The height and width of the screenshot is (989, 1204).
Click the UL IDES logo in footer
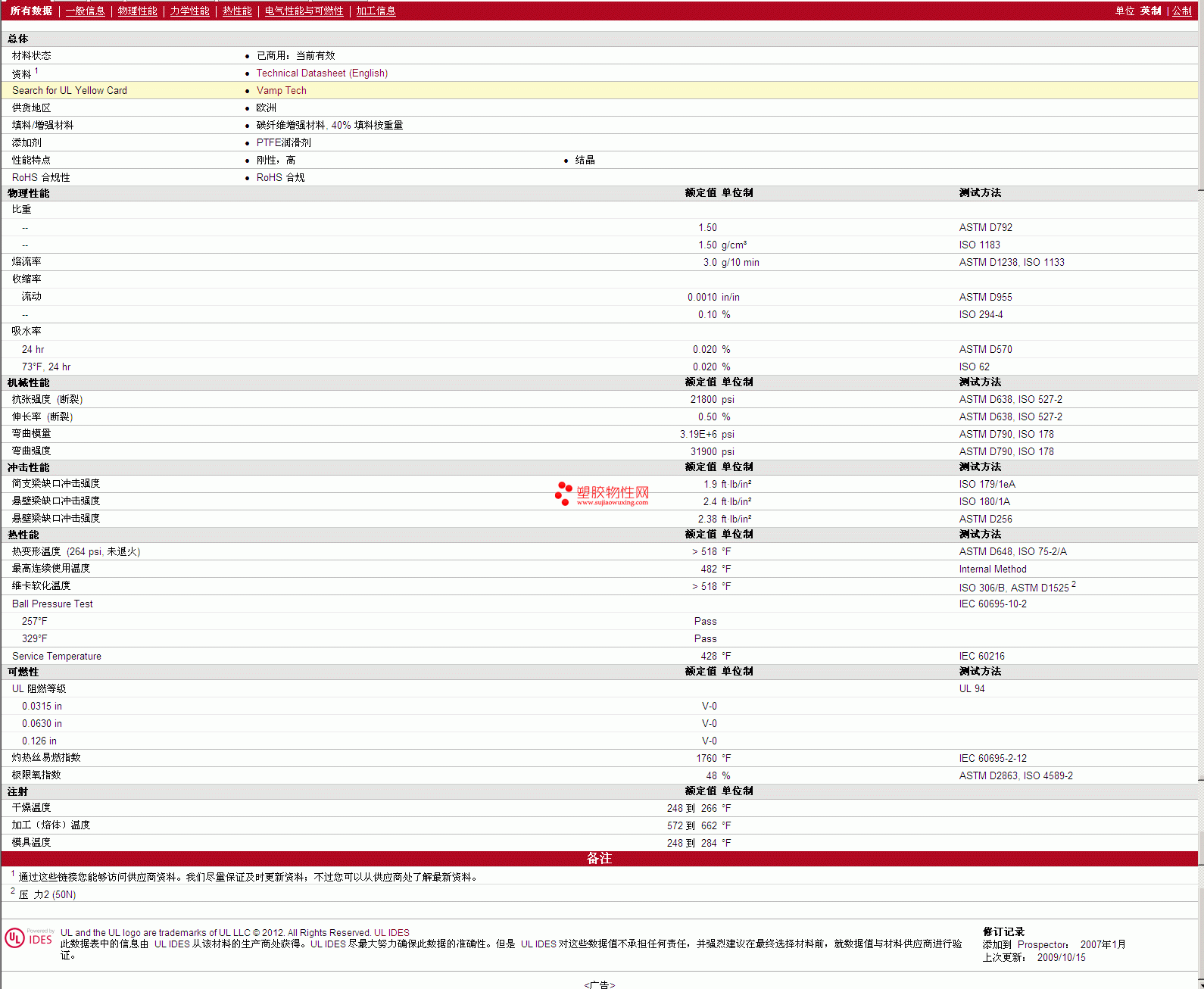(29, 938)
